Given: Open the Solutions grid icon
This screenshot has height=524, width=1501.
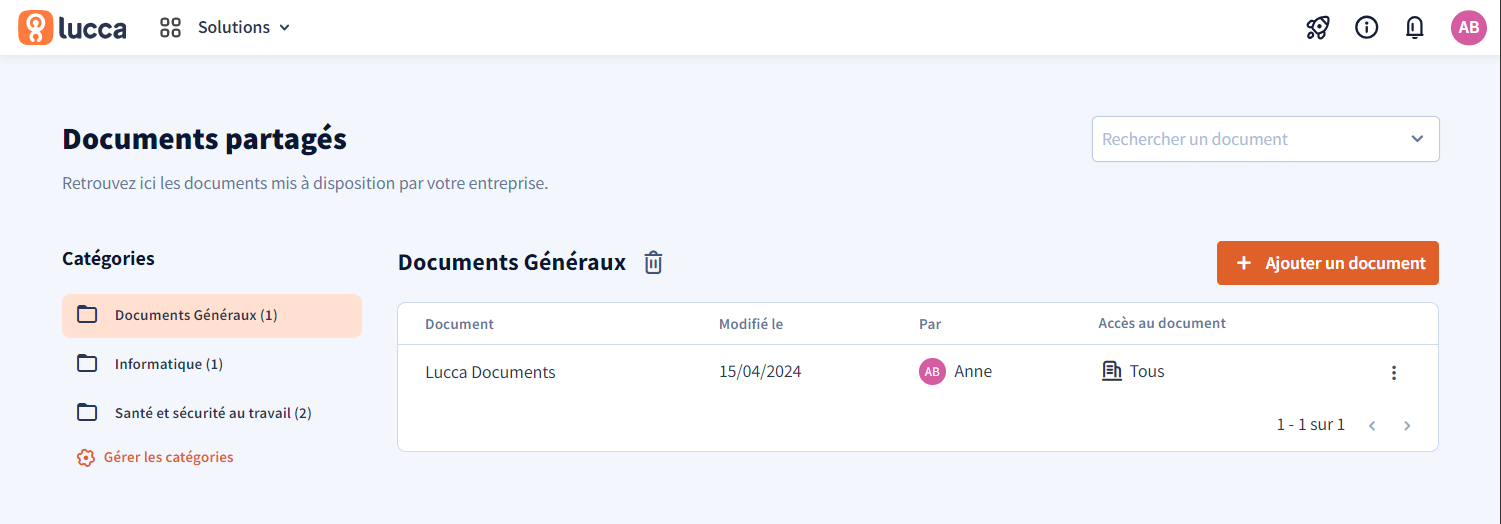Looking at the screenshot, I should tap(171, 27).
